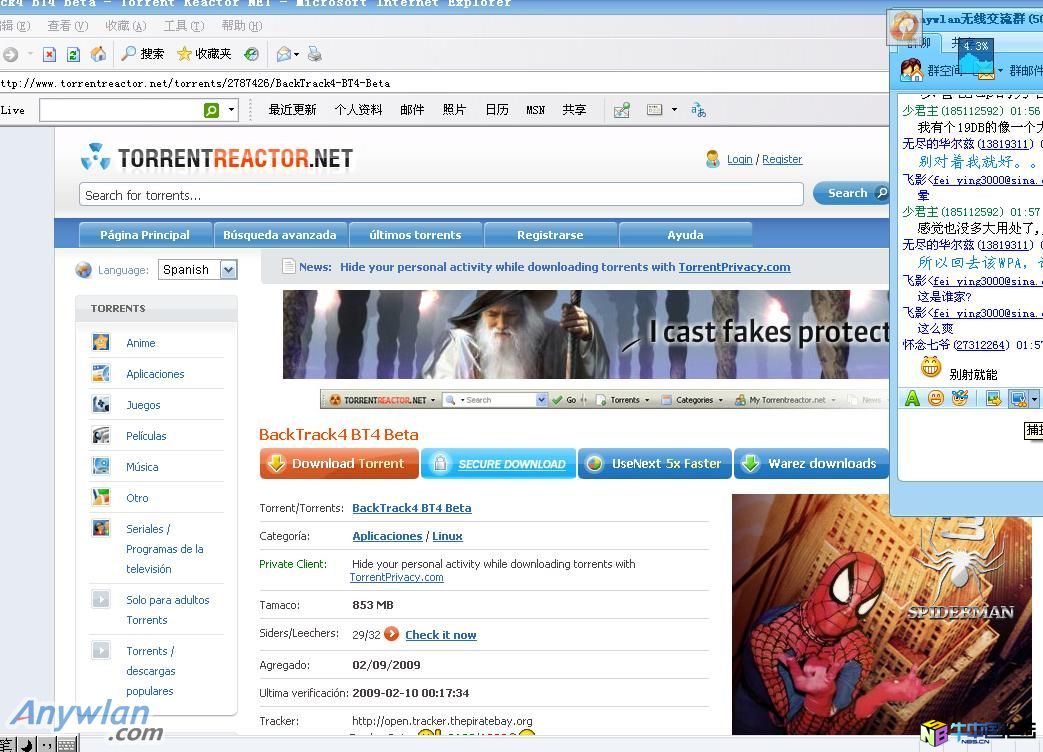
Task: Click the History toolbar icon
Action: (x=252, y=54)
